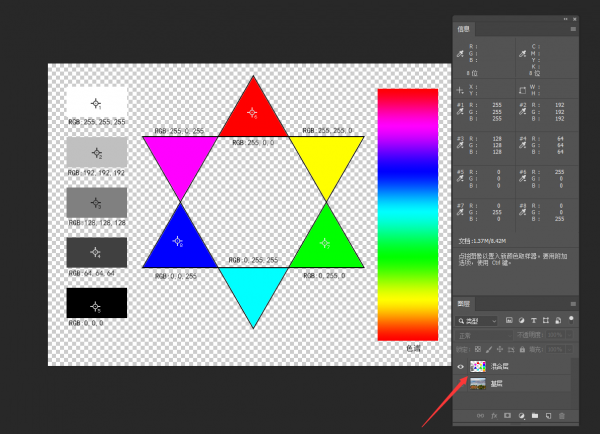Viewport: 600px width, 434px height.
Task: Click the 混合层 layer name
Action: (500, 367)
